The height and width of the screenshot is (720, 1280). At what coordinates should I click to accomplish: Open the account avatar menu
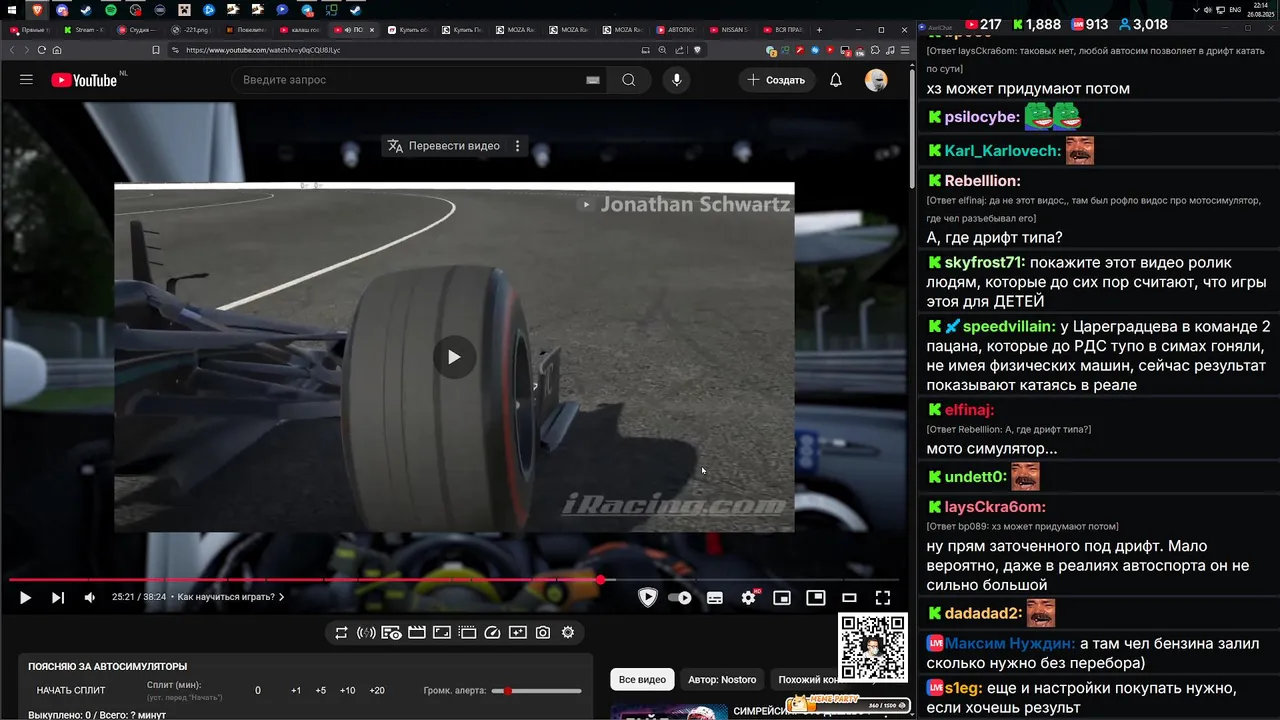(x=876, y=80)
